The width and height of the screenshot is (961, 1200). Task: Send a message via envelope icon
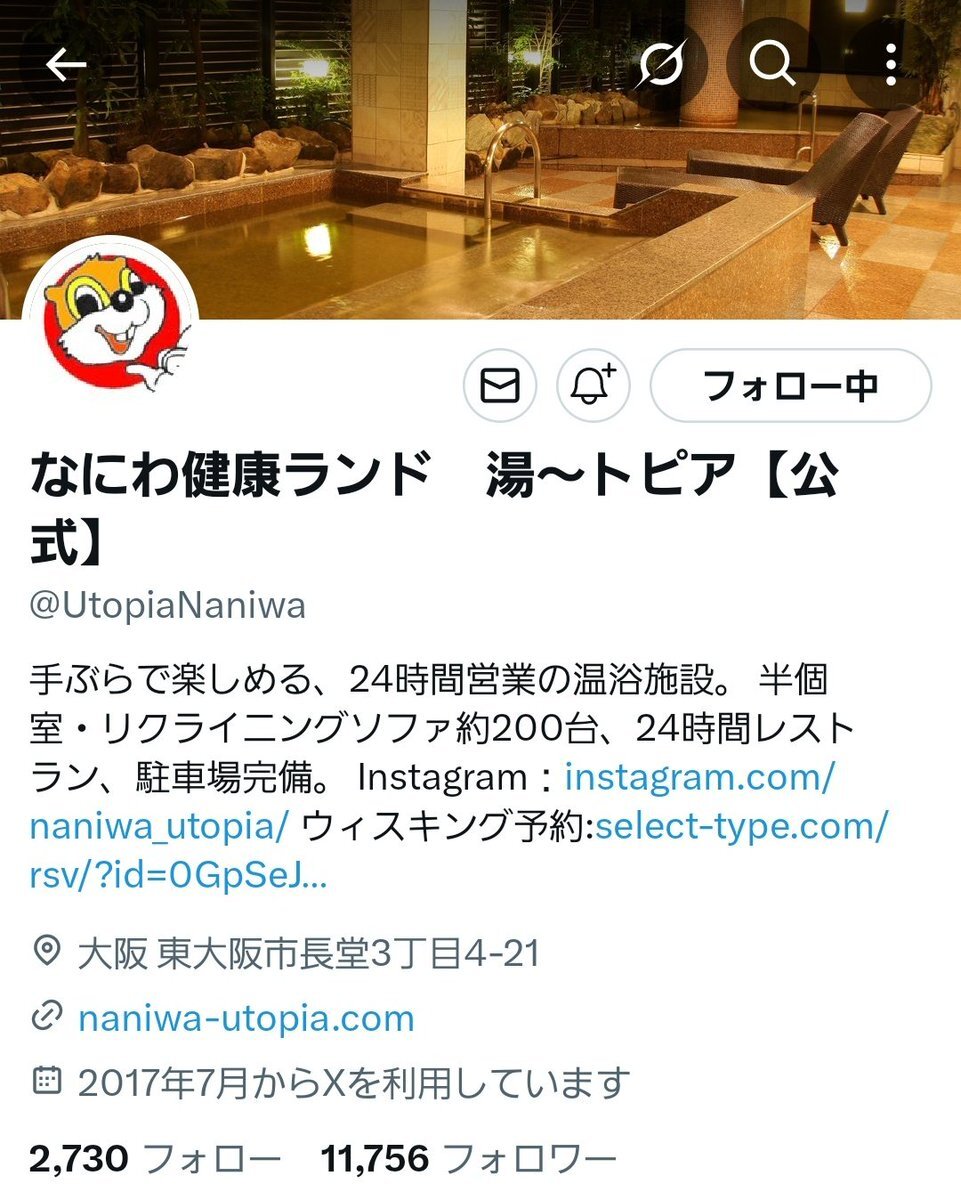500,385
